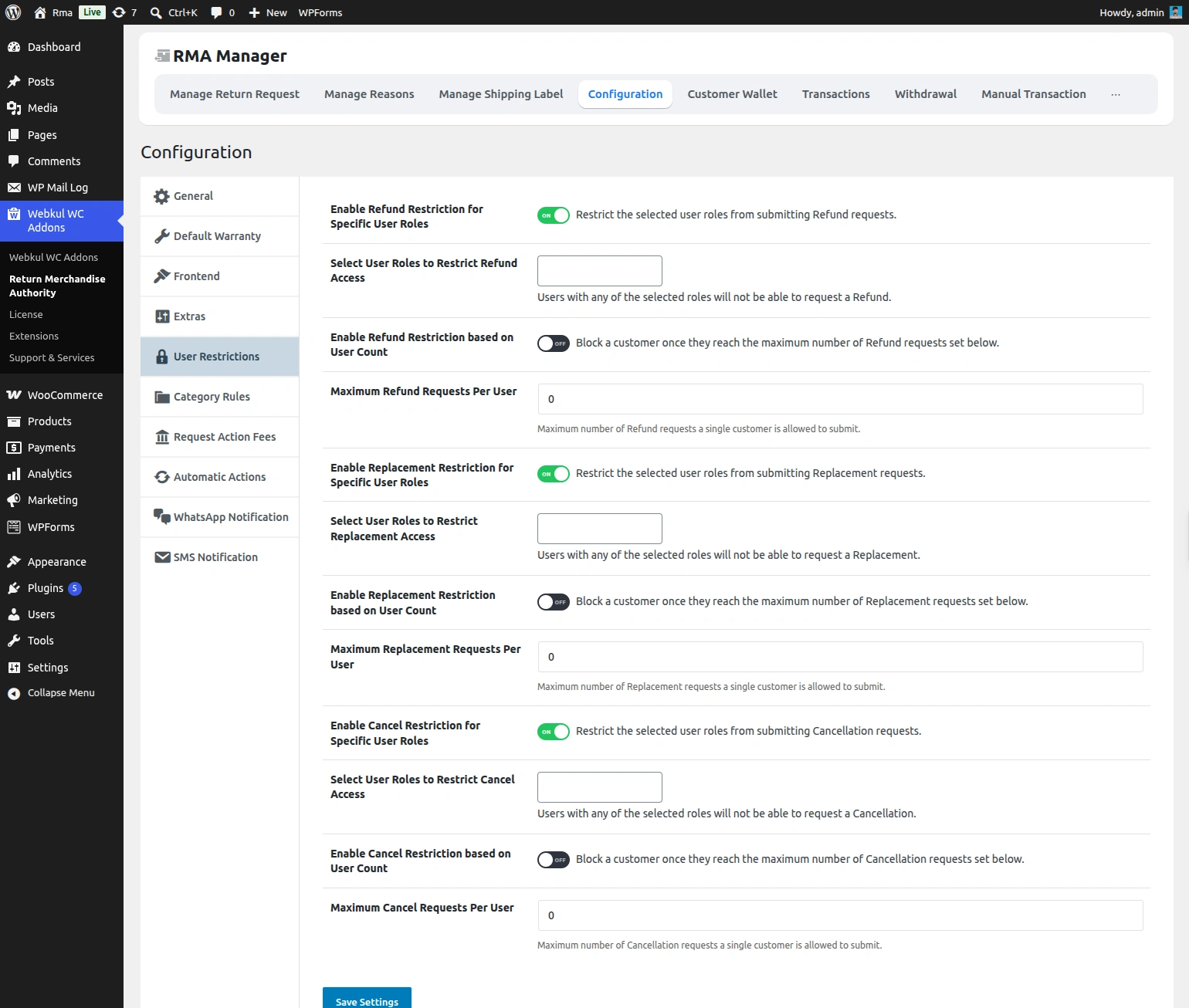Disable cancel restriction for specific user roles
Viewport: 1189px width, 1008px height.
(x=554, y=732)
